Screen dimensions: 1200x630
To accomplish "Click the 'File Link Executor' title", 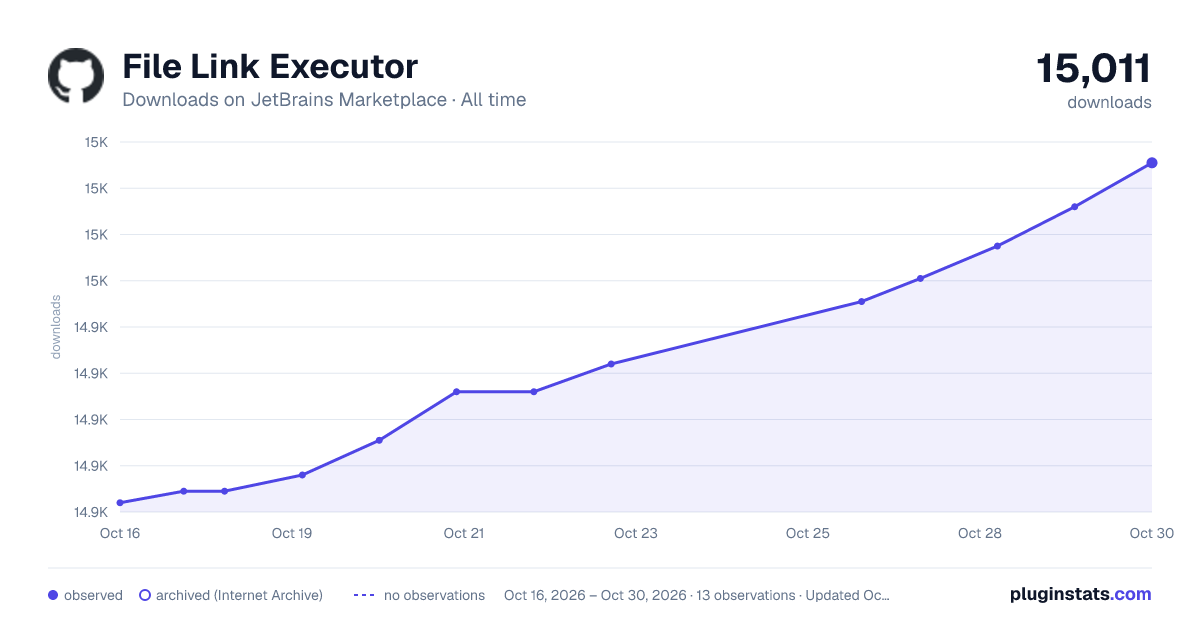I will 270,67.
